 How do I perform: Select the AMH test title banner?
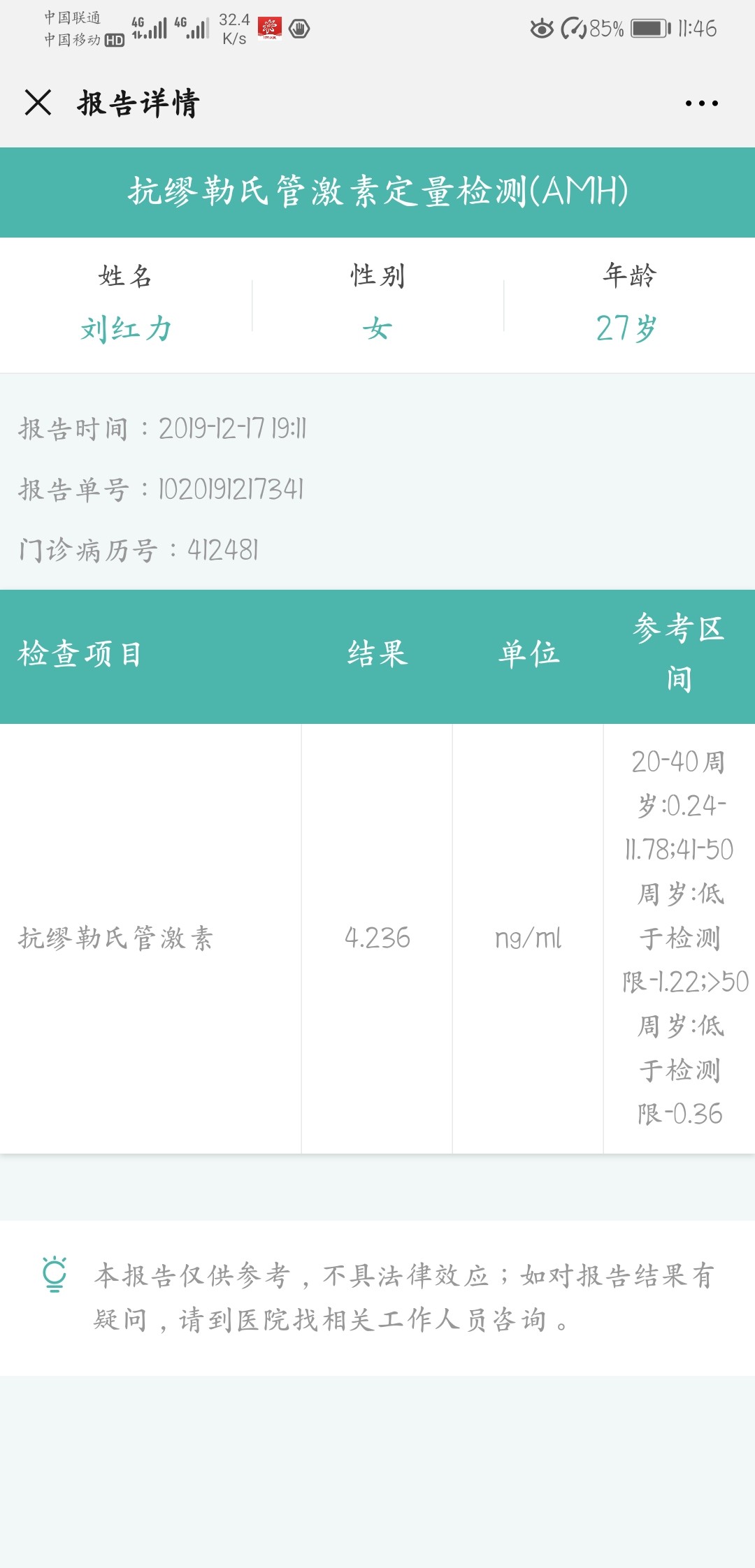(377, 192)
